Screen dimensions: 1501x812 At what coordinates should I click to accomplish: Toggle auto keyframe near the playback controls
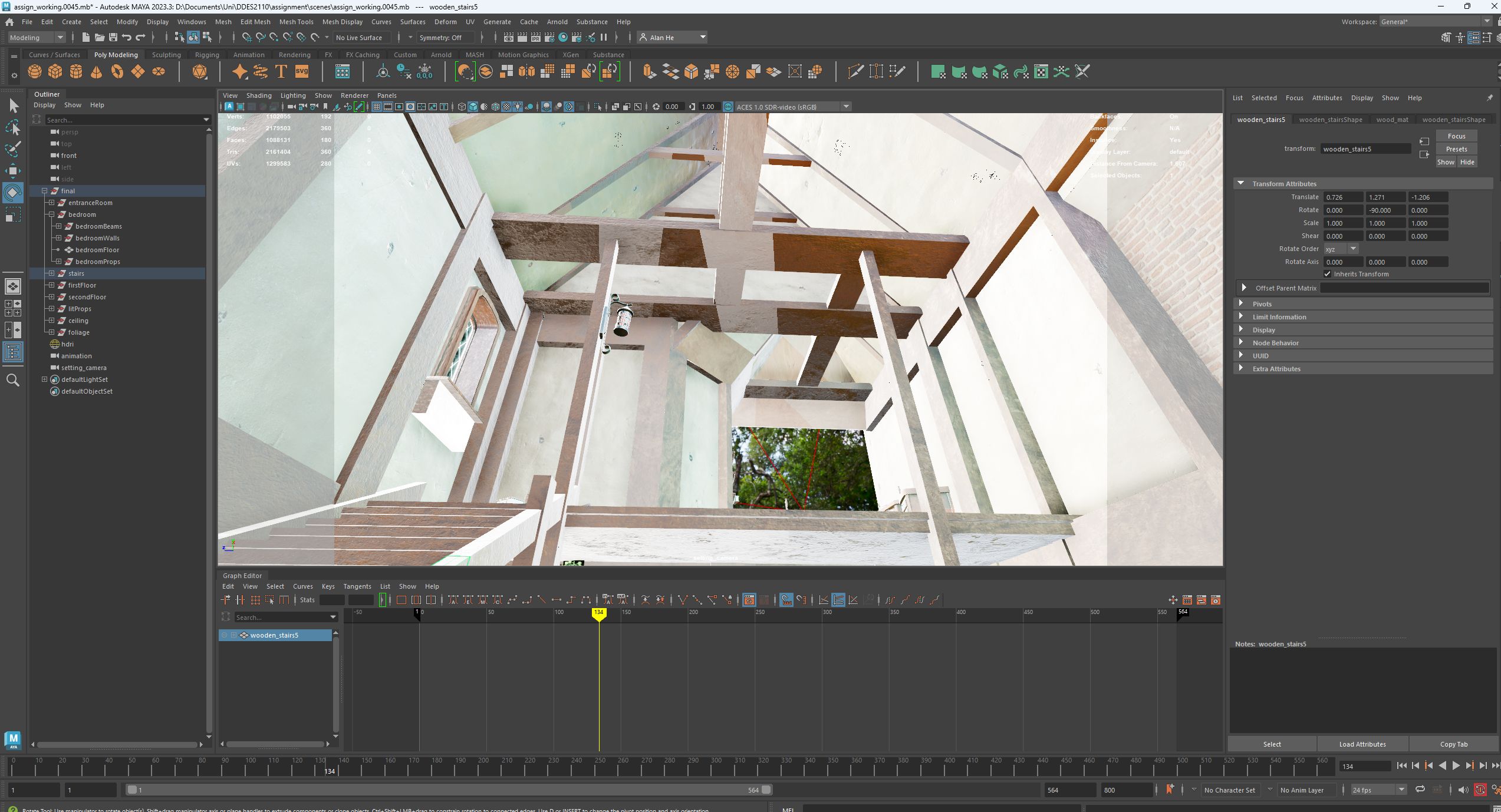(x=1480, y=790)
